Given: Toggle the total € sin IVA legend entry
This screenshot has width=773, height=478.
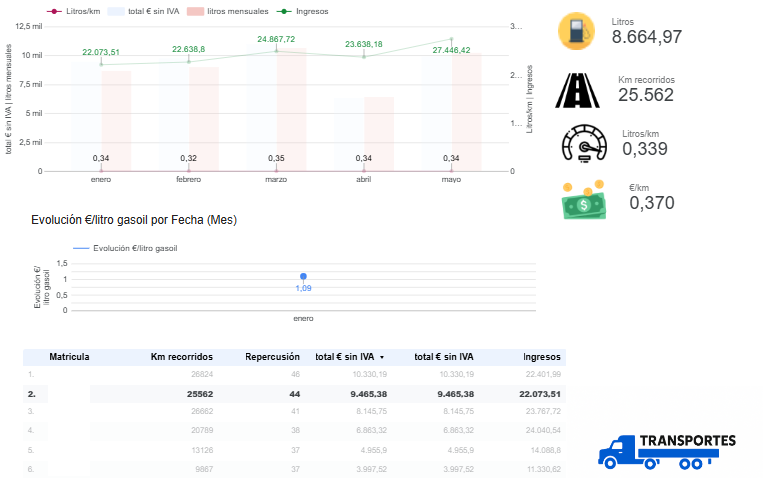Looking at the screenshot, I should click(143, 11).
